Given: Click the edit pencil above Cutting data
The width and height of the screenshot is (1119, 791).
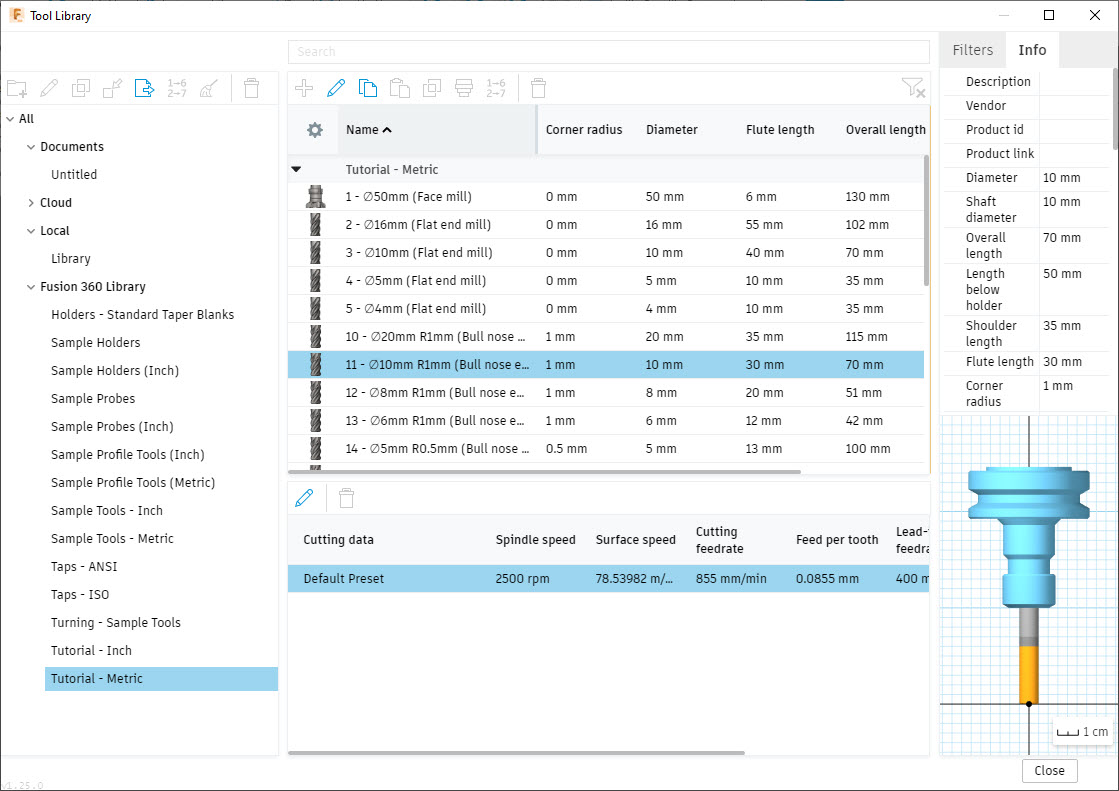Looking at the screenshot, I should pyautogui.click(x=304, y=498).
